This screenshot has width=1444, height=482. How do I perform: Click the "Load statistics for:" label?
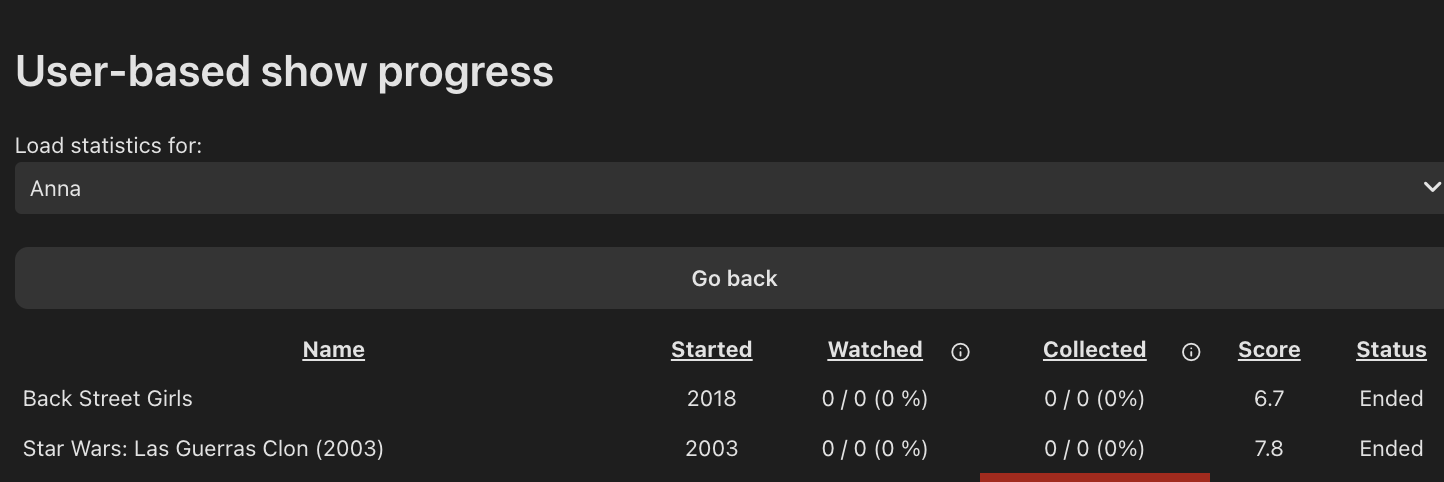108,146
